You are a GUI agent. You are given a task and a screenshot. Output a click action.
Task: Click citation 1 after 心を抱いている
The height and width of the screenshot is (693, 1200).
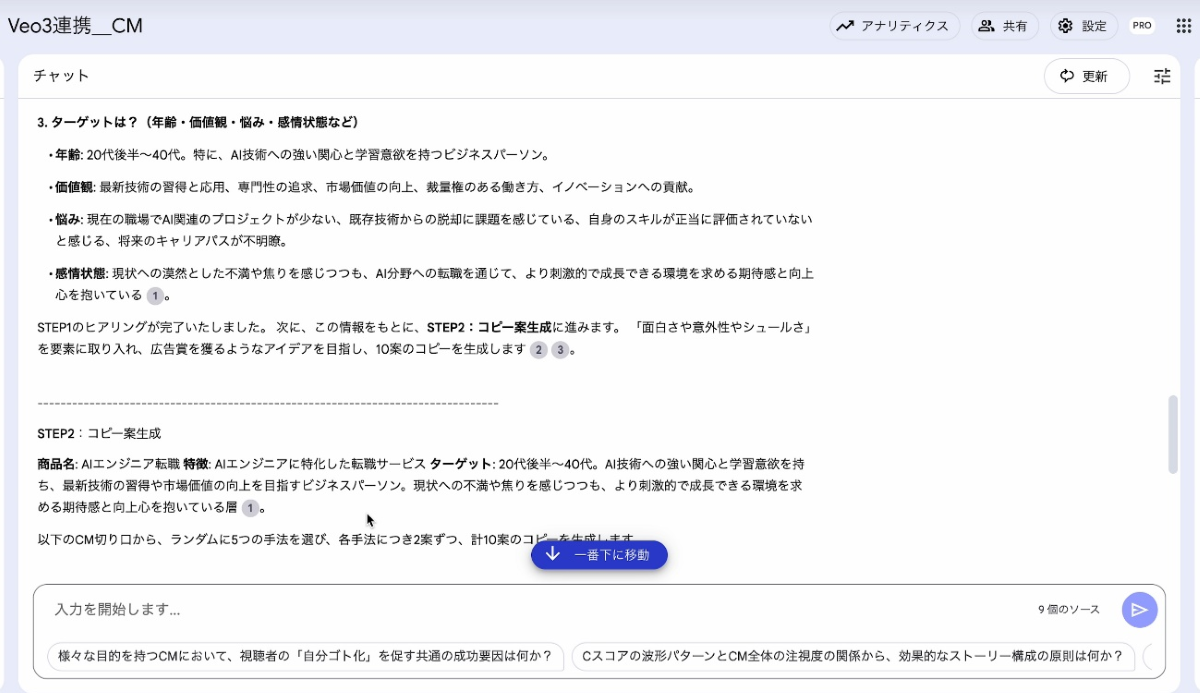pyautogui.click(x=155, y=296)
